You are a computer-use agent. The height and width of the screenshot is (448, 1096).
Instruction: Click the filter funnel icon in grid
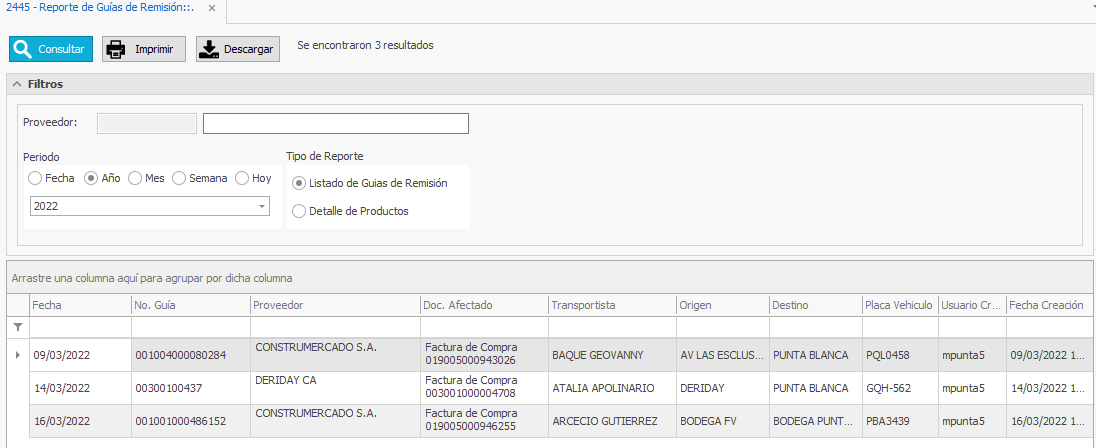(x=17, y=327)
